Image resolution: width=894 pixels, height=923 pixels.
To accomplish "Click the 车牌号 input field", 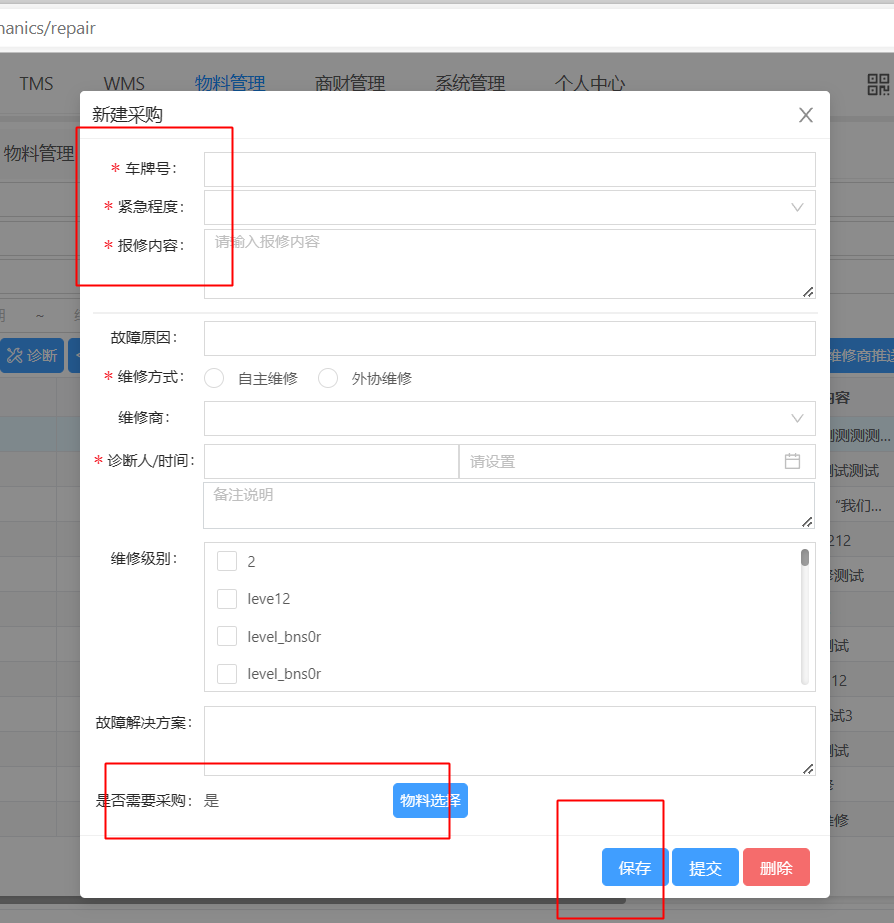I will [x=509, y=169].
